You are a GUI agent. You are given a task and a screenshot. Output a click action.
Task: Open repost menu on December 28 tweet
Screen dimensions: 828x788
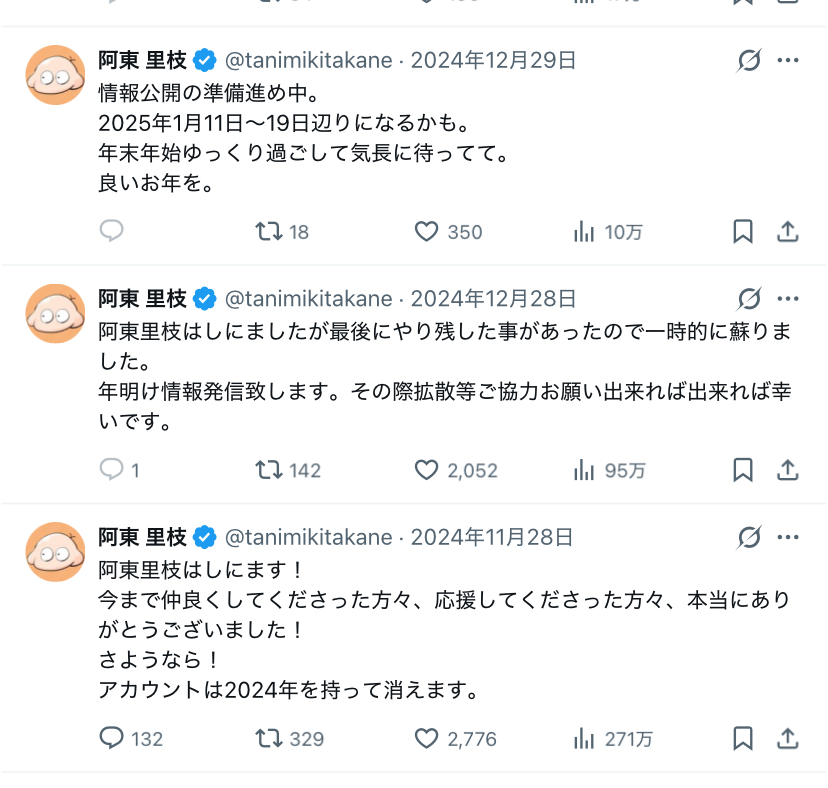click(268, 470)
